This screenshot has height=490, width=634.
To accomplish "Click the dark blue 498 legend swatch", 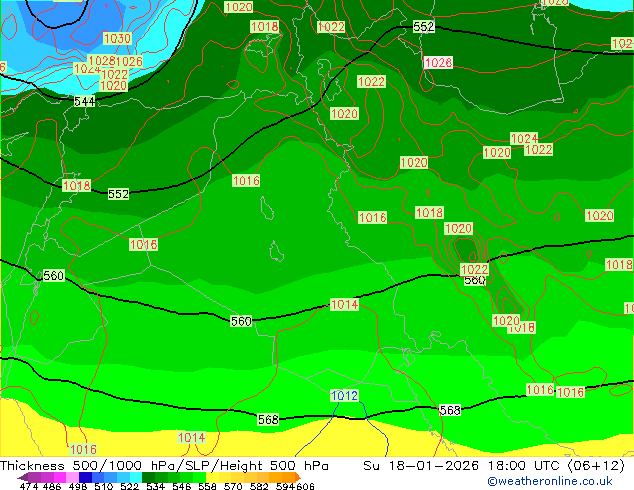I will pos(85,477).
